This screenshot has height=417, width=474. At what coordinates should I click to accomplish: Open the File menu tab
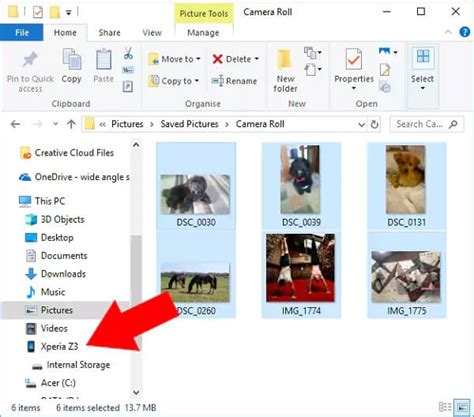click(22, 33)
